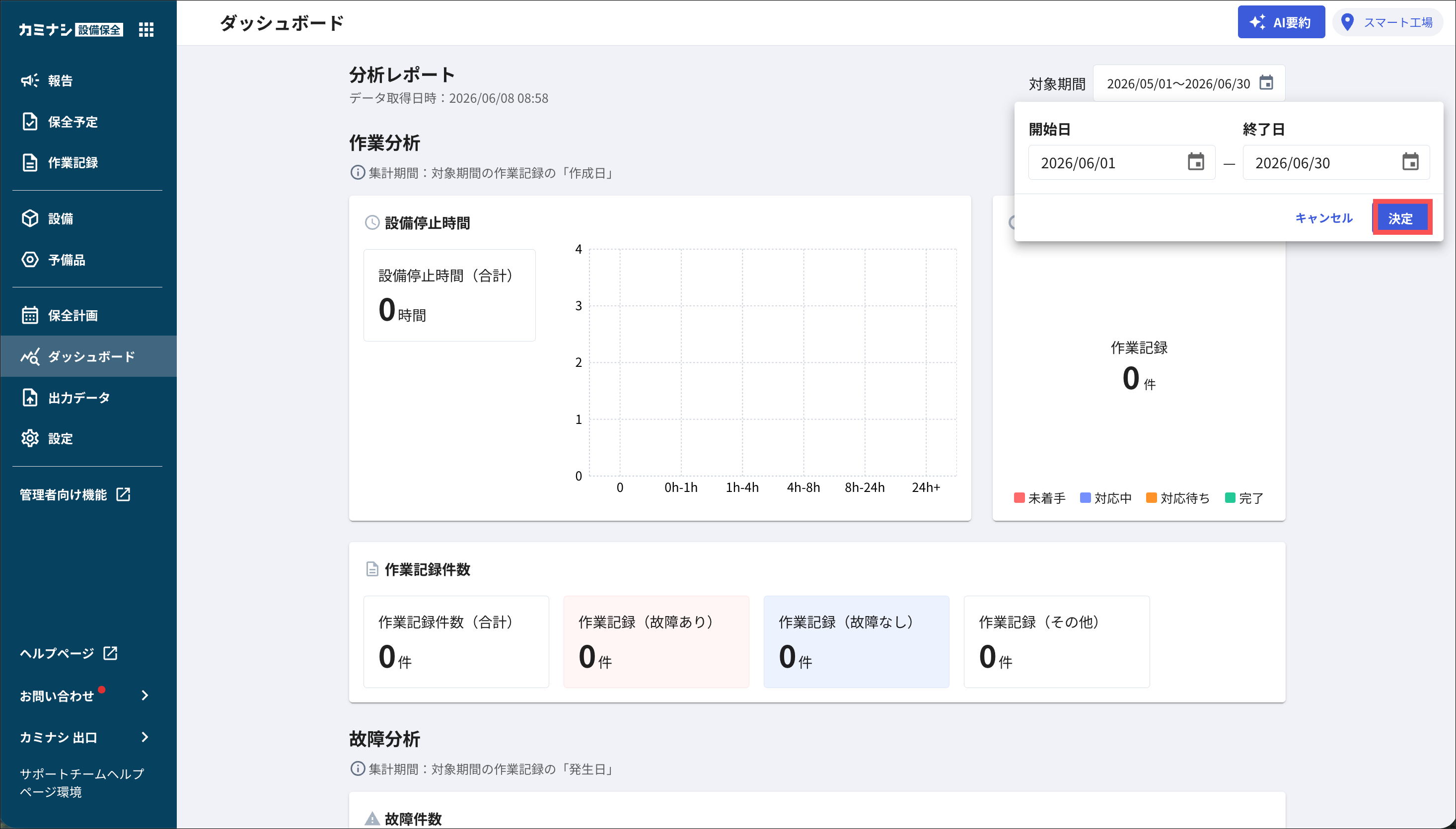This screenshot has width=1456, height=829.
Task: Click the キャンセル button
Action: [1324, 218]
